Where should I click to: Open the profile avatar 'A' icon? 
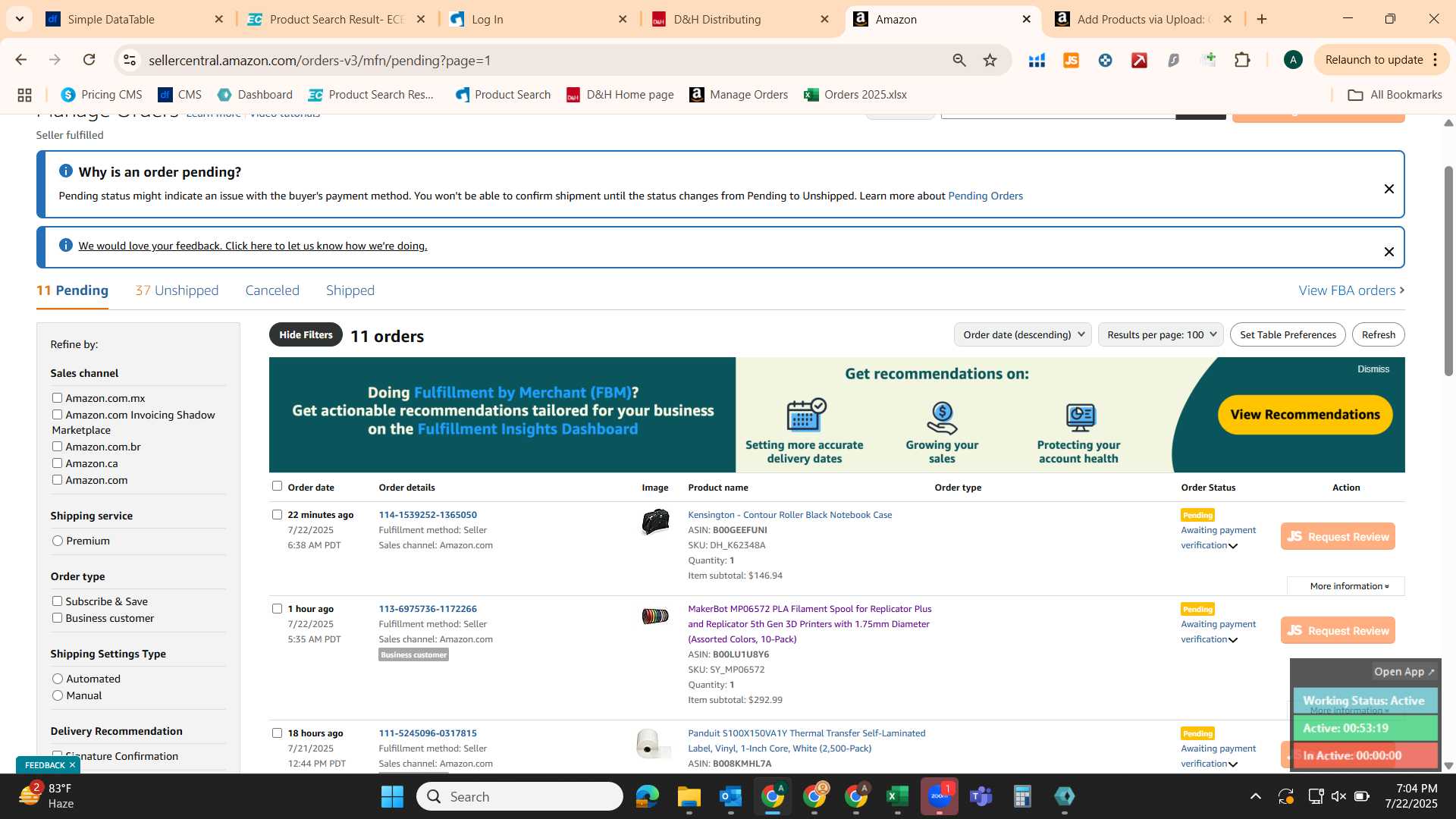1293,60
